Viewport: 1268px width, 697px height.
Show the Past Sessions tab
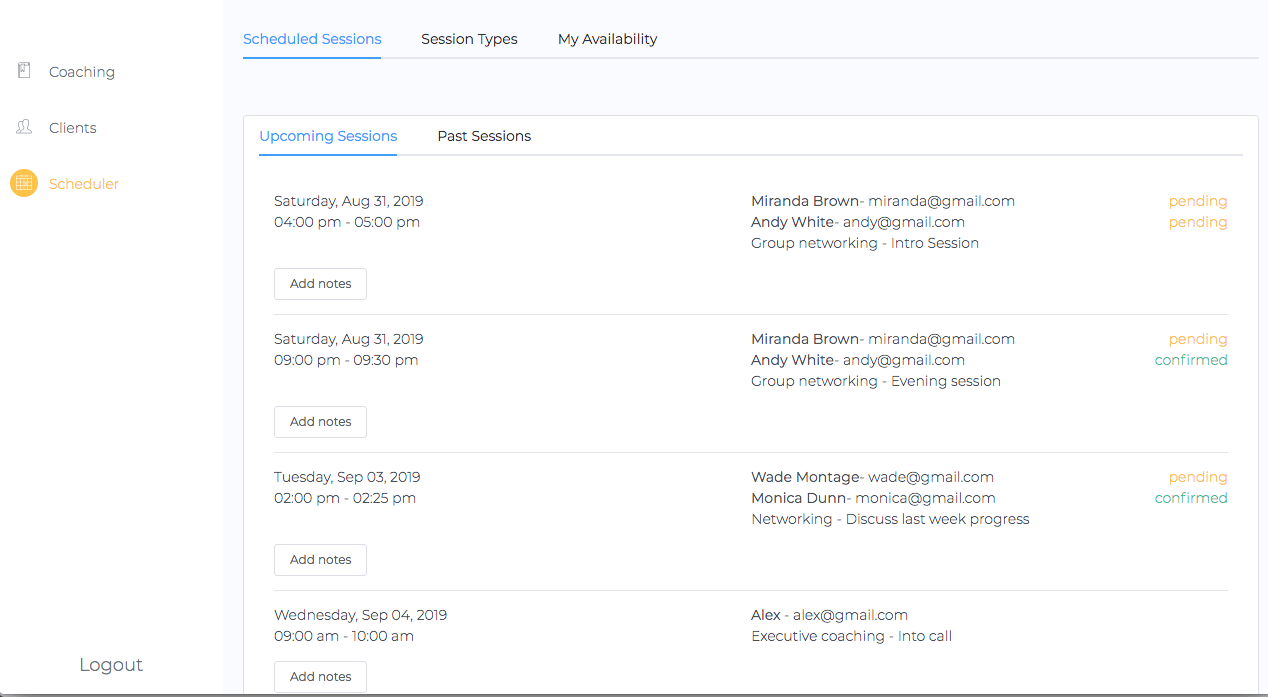[x=484, y=136]
